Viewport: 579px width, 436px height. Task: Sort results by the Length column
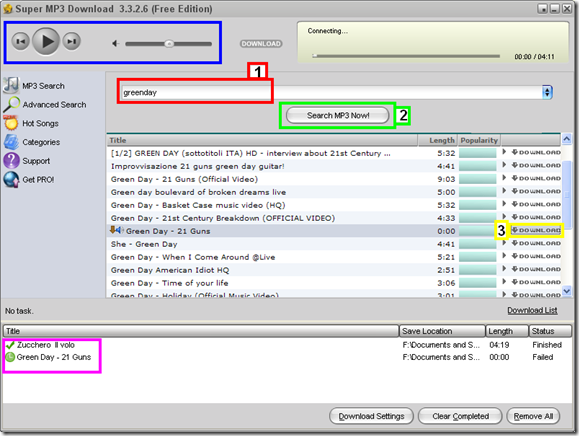[438, 140]
